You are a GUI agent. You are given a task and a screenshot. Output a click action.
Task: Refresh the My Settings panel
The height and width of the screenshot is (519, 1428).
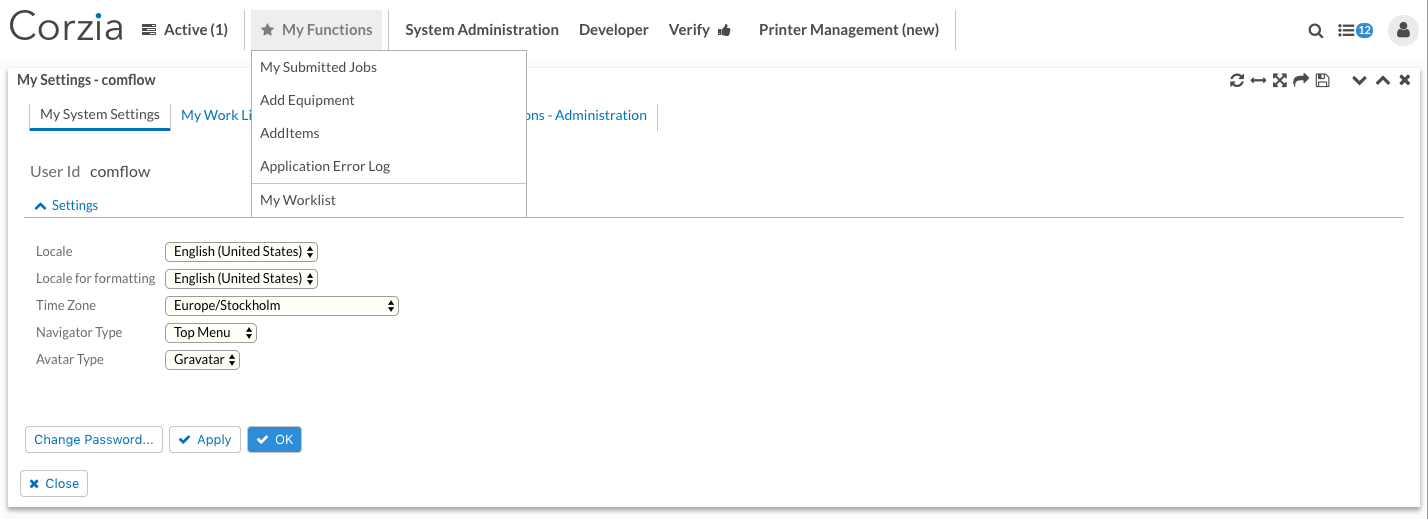1237,80
